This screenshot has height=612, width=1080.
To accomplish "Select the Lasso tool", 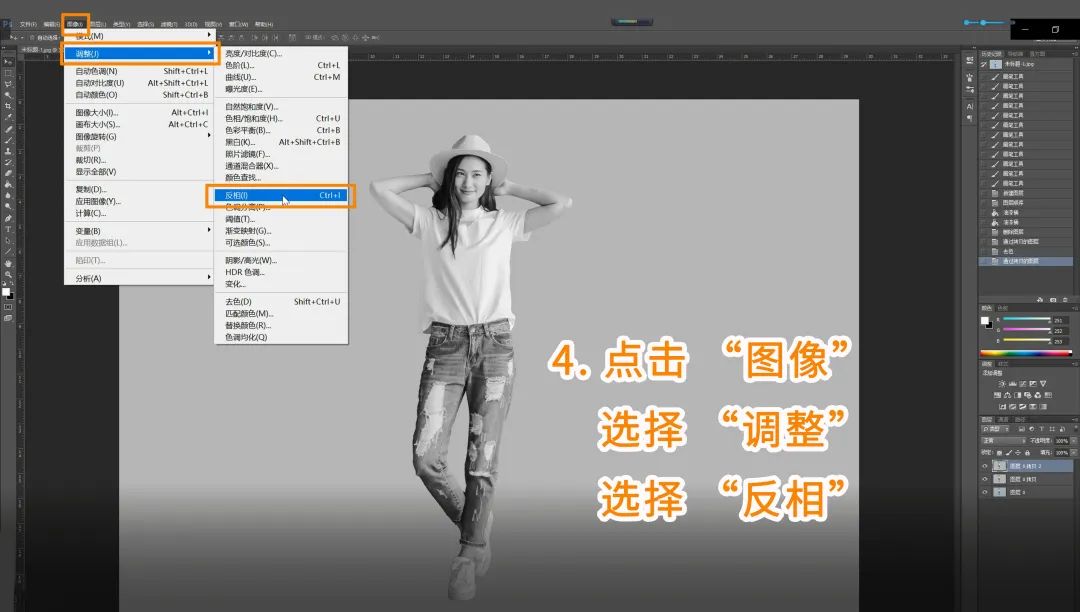I will 8,84.
